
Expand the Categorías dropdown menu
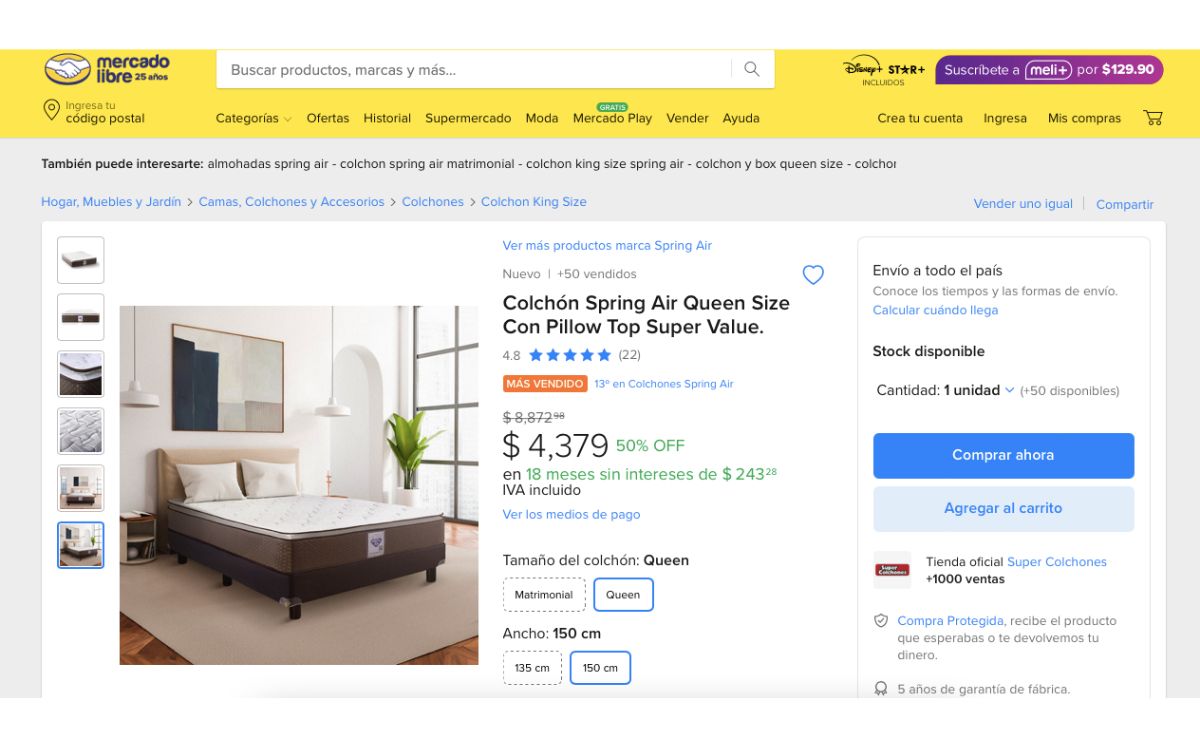click(x=254, y=118)
